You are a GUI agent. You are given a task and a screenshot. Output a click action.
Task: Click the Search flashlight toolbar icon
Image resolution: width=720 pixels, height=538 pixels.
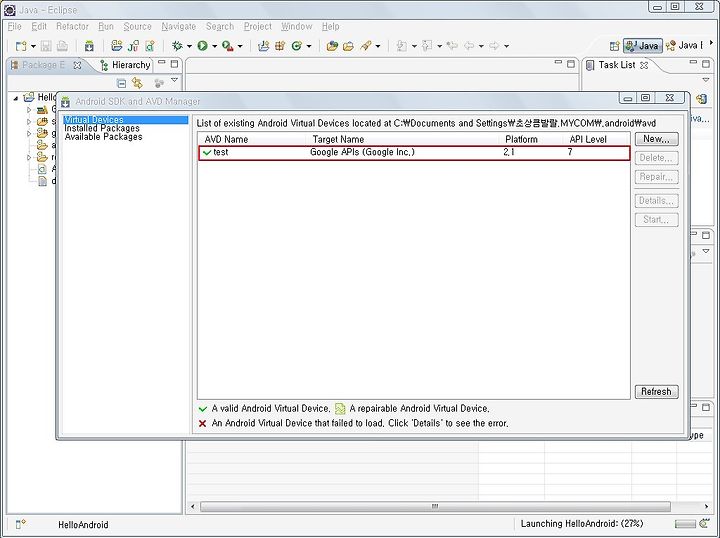[x=366, y=46]
